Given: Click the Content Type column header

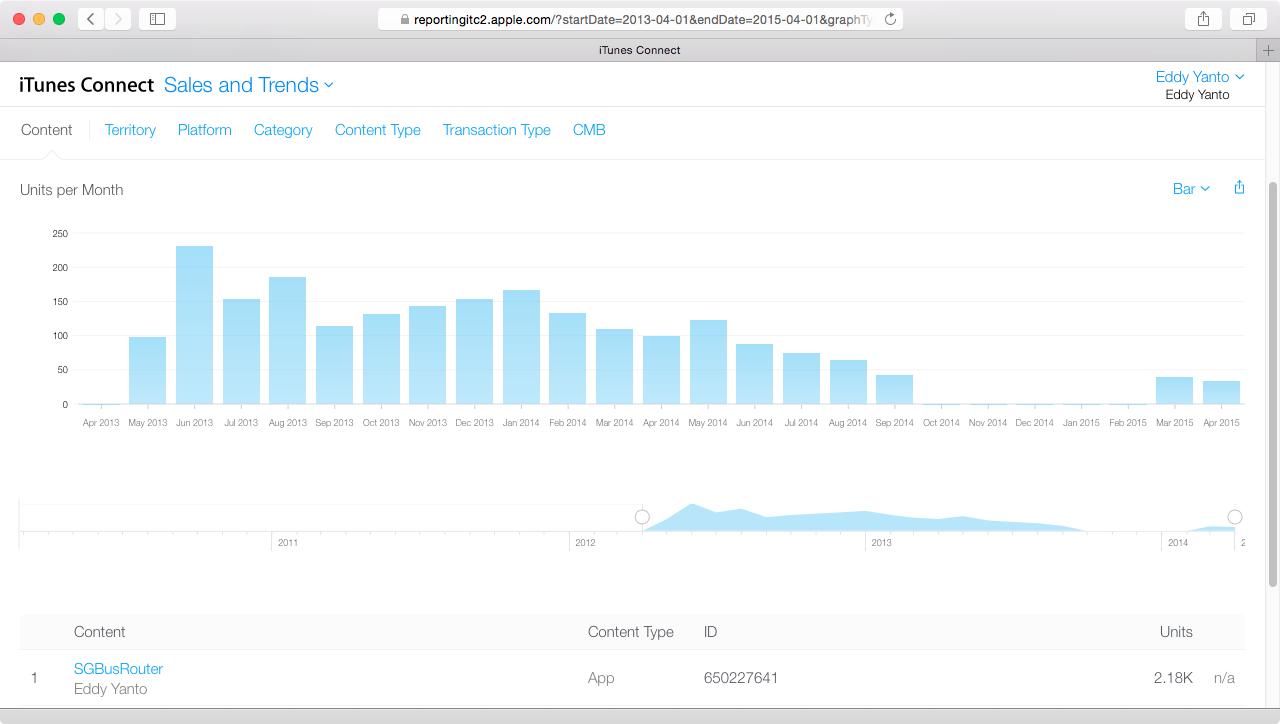Looking at the screenshot, I should [631, 632].
